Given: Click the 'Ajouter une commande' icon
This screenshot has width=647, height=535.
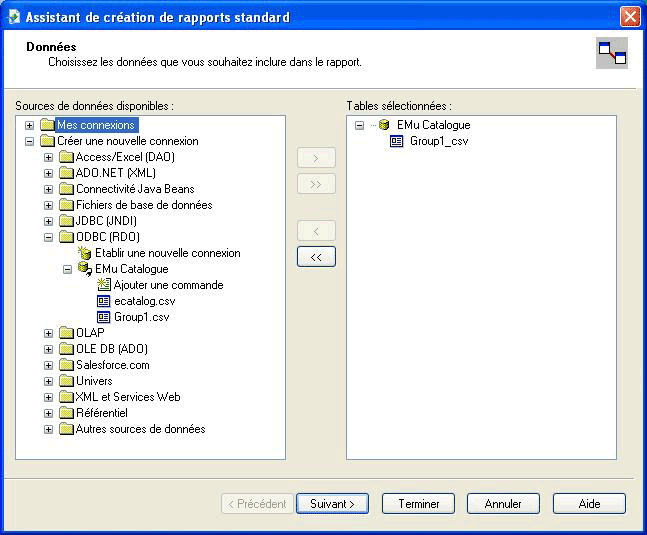Looking at the screenshot, I should pyautogui.click(x=104, y=285).
